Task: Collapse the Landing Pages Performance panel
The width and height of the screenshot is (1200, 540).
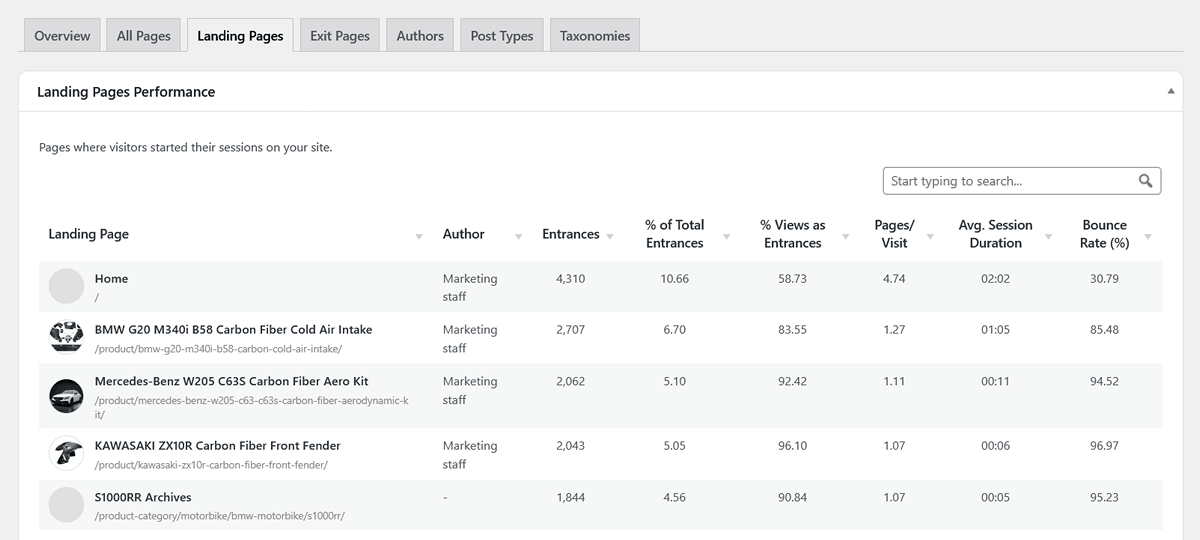Action: pos(1170,91)
